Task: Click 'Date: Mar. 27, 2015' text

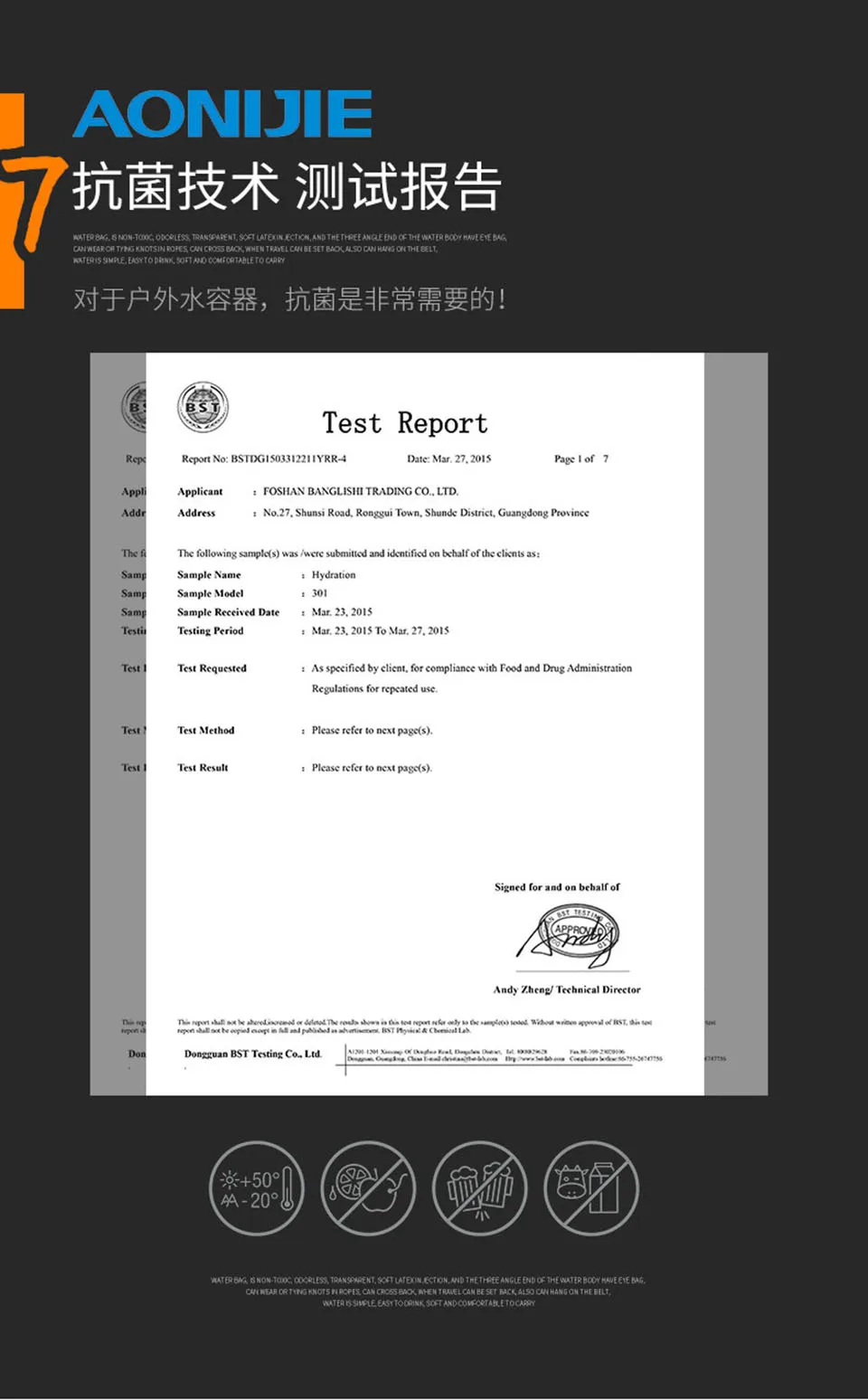Action: [448, 459]
